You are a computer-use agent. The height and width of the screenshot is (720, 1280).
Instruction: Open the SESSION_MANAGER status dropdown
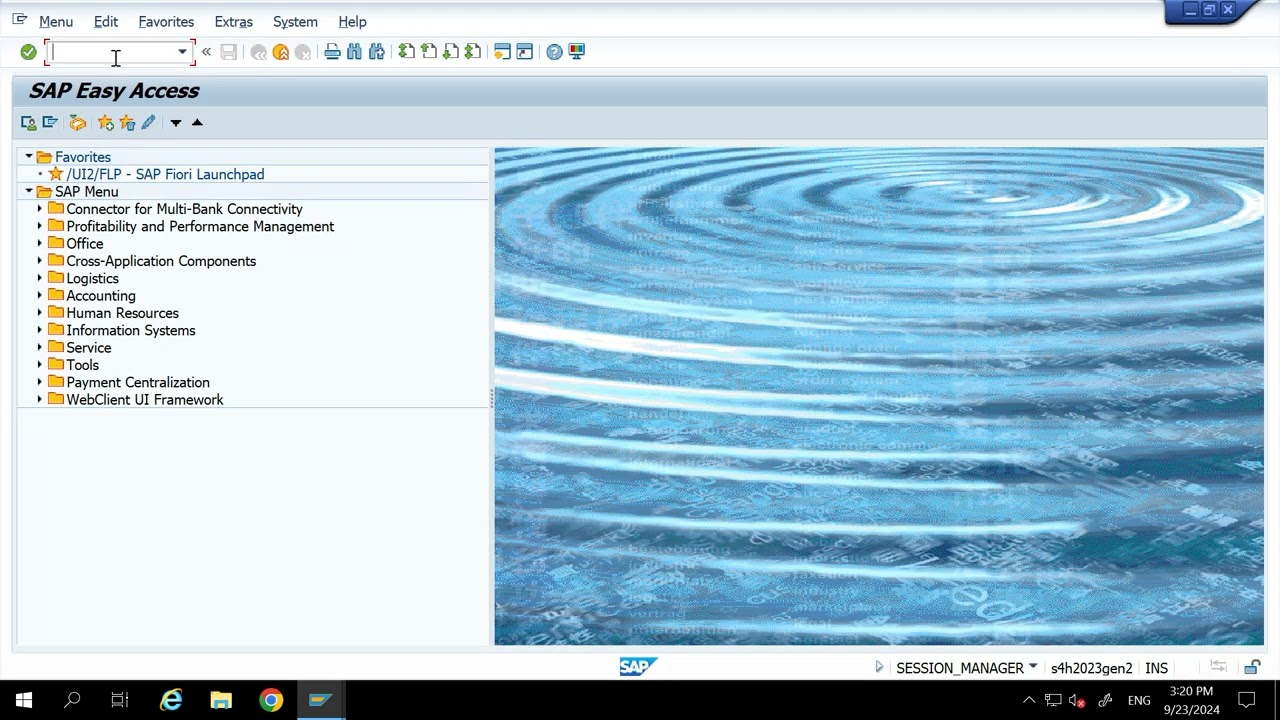1033,667
